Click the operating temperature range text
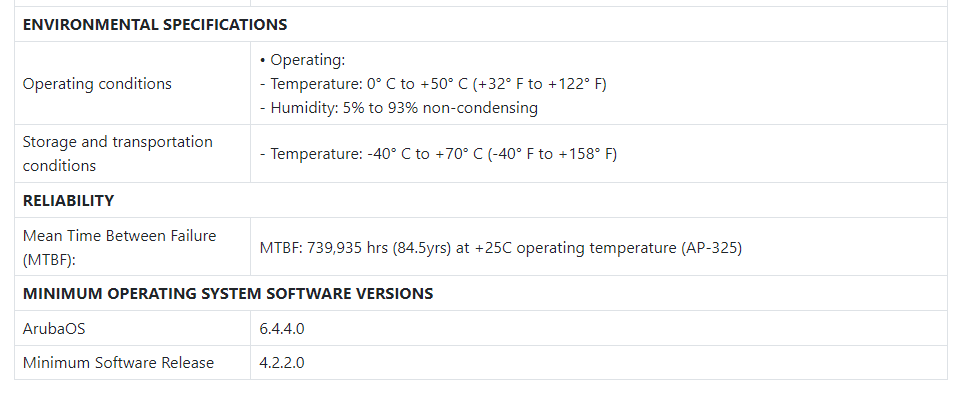 click(x=433, y=84)
